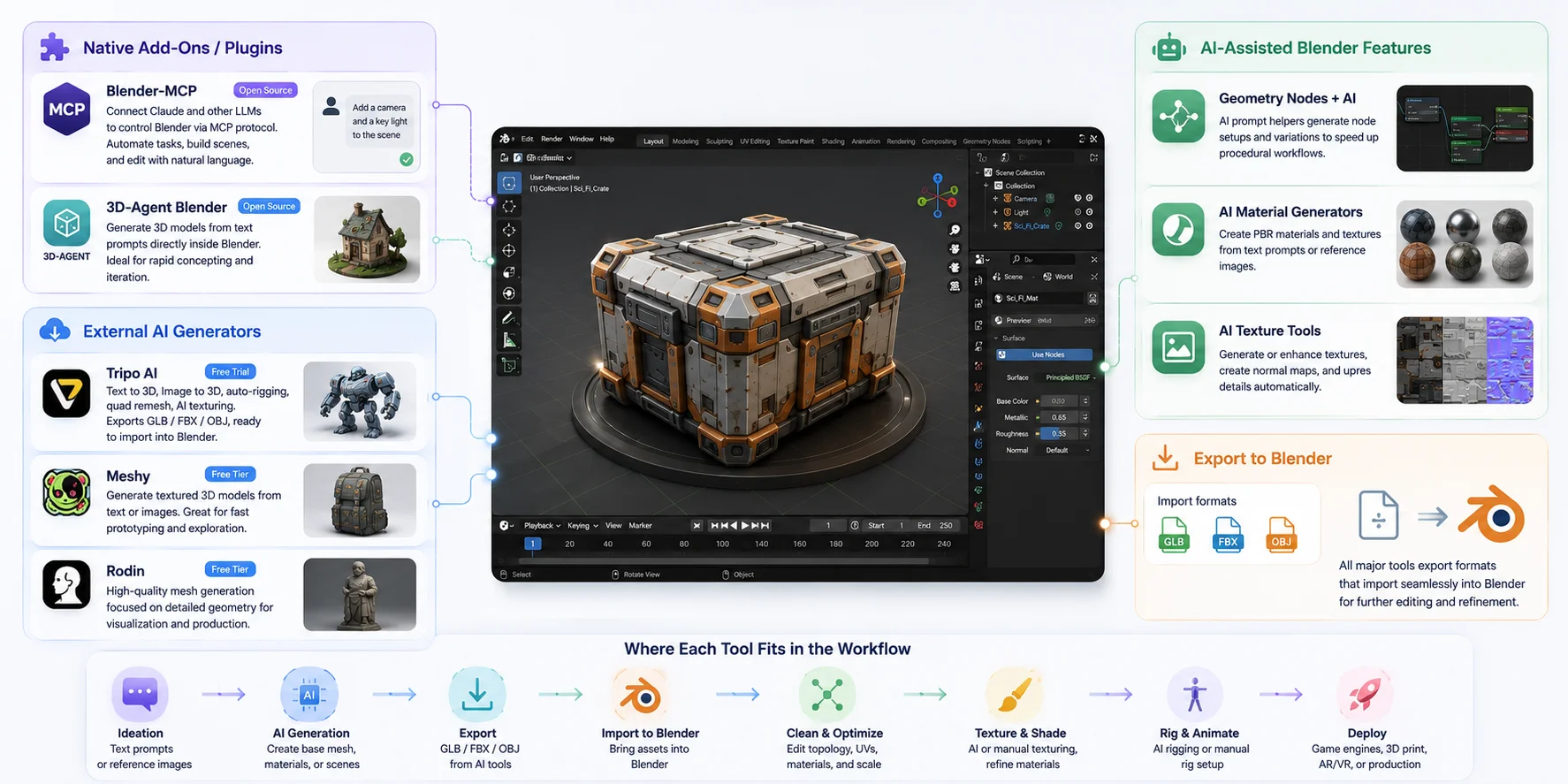Screen dimensions: 1568x784
Task: Activate the Measure ruler tool
Action: pos(509,340)
